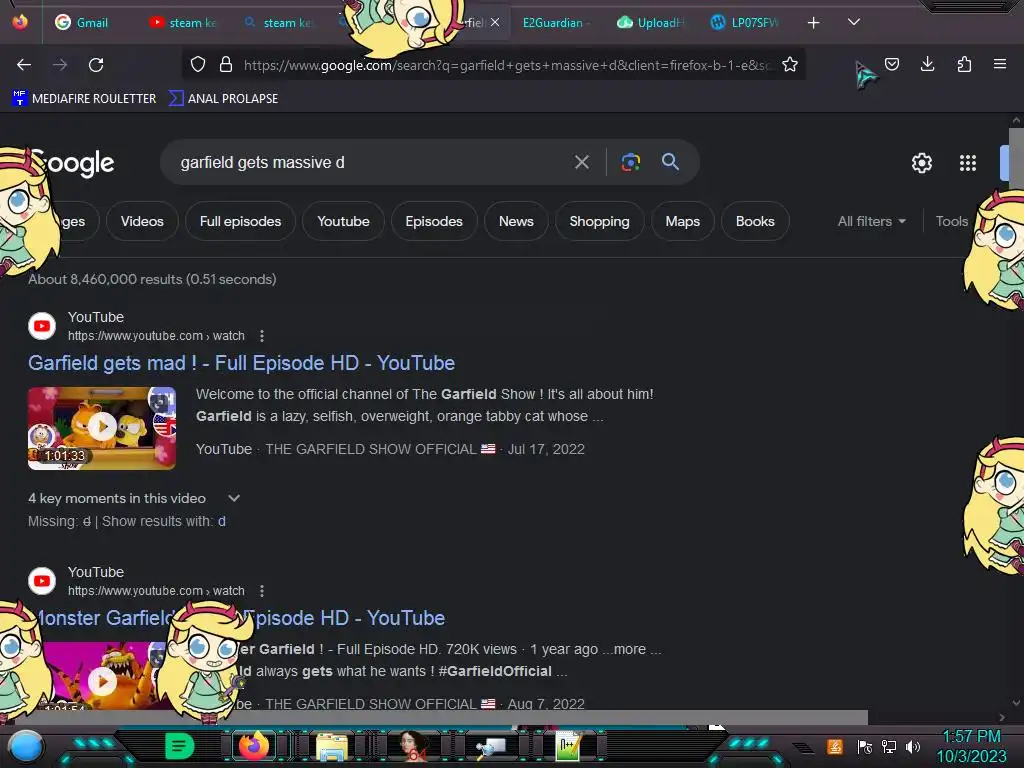Open the volume speaker tray icon
Image resolution: width=1024 pixels, height=768 pixels.
(x=912, y=746)
